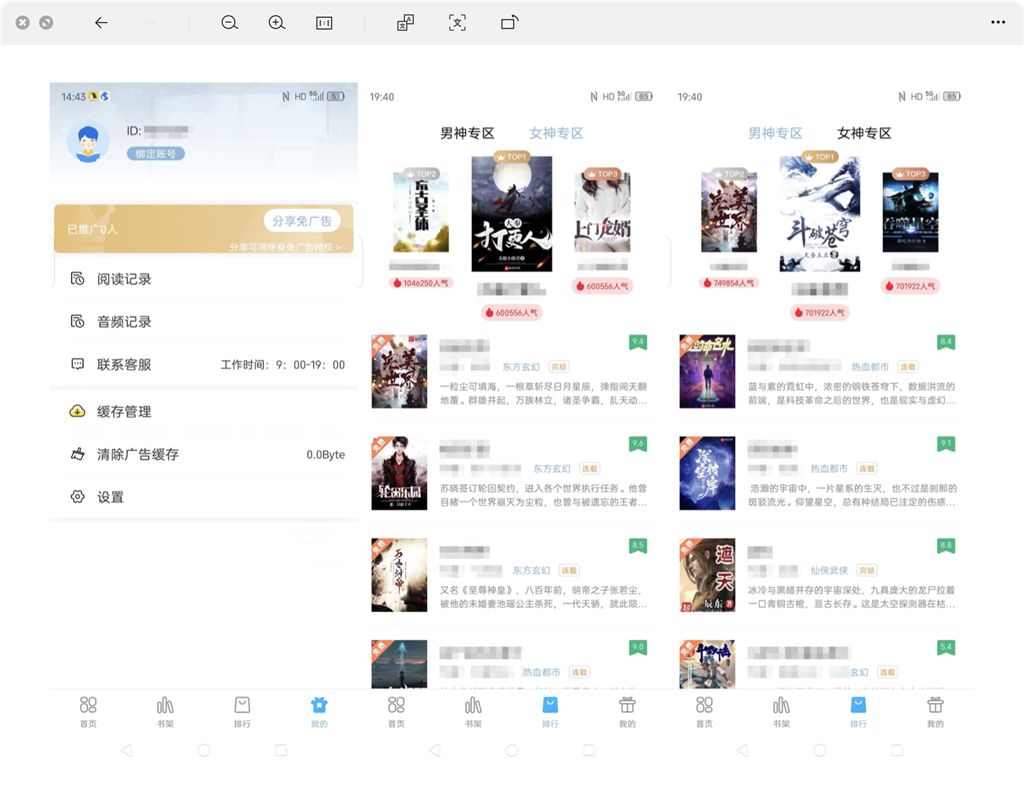
Task: Click the translate image icon in toolbar
Action: click(x=406, y=23)
